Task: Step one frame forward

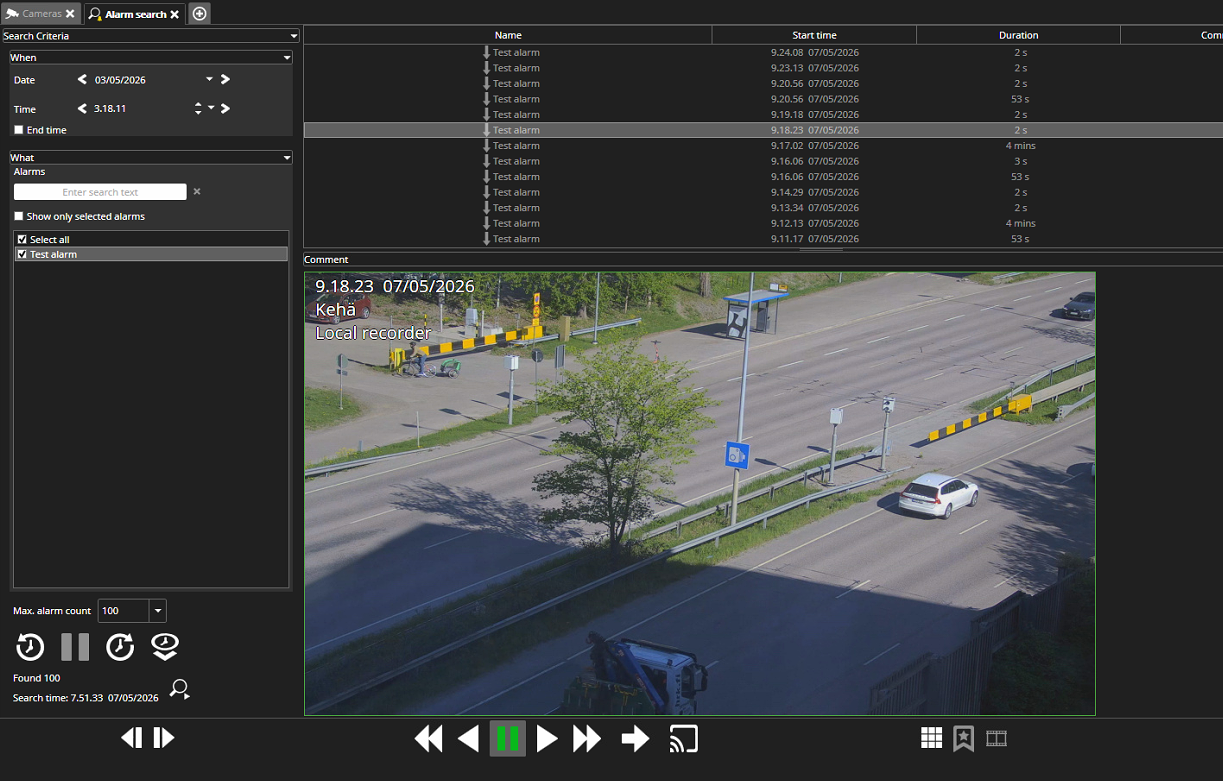Action: tap(164, 738)
